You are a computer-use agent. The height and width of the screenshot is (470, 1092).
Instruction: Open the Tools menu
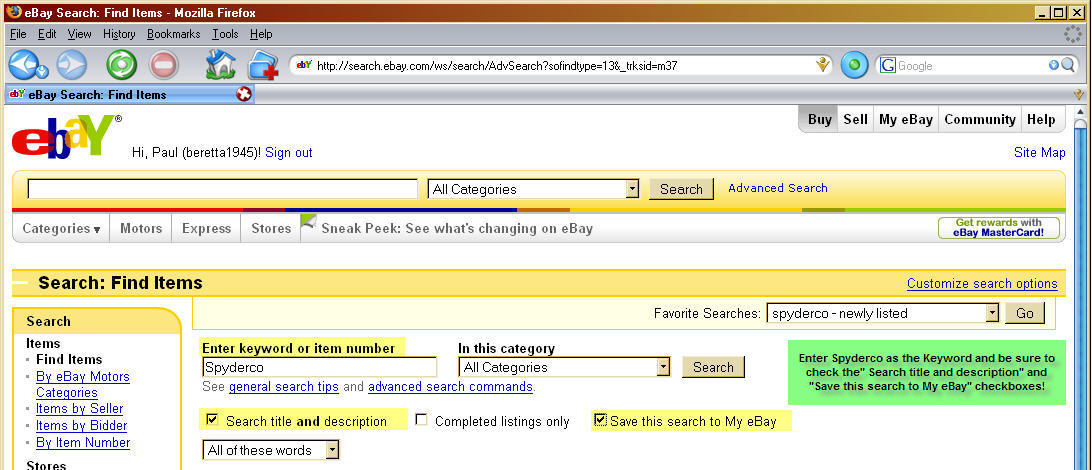click(x=225, y=33)
